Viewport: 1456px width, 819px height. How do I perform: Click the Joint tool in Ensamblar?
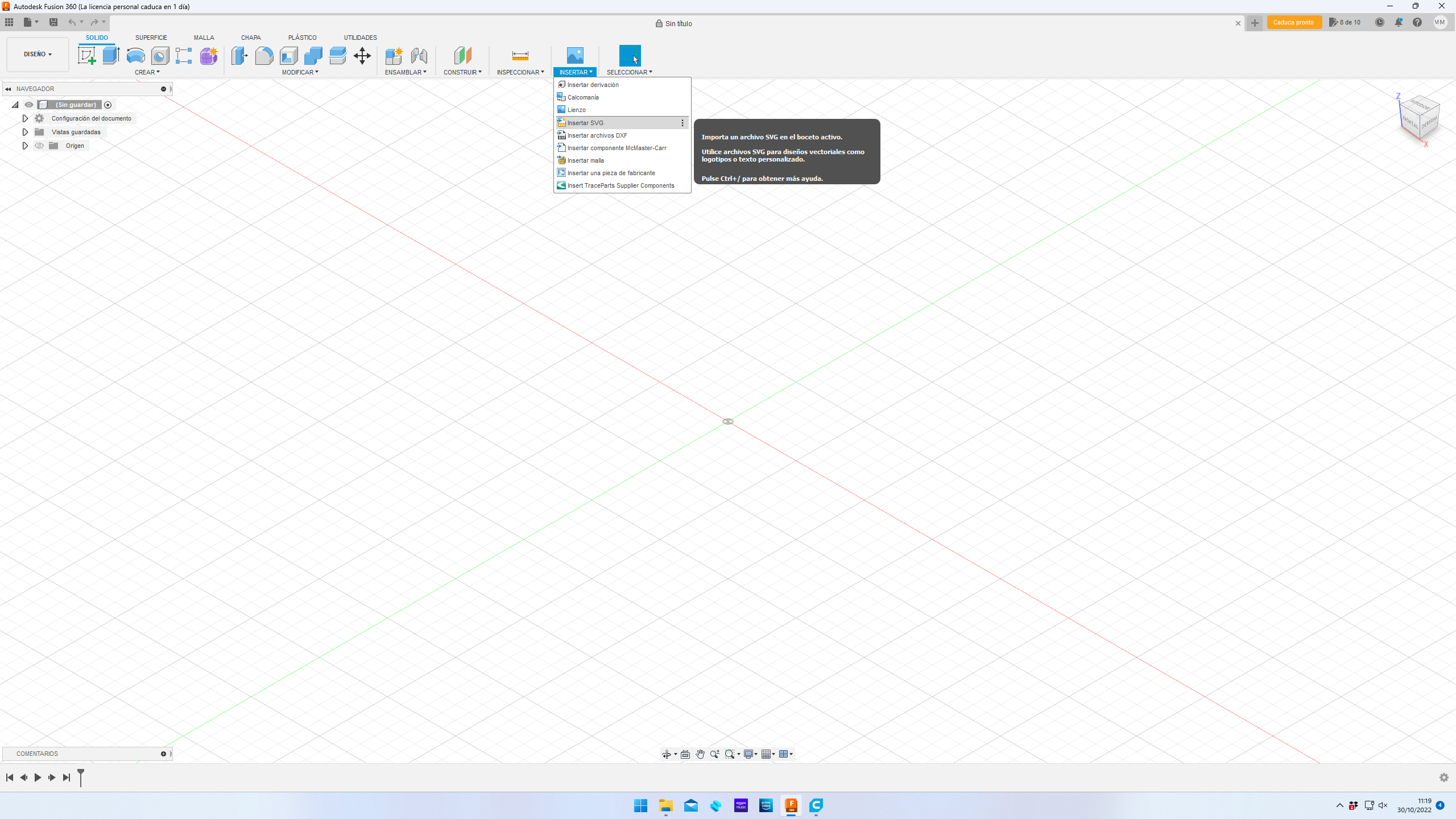419,56
